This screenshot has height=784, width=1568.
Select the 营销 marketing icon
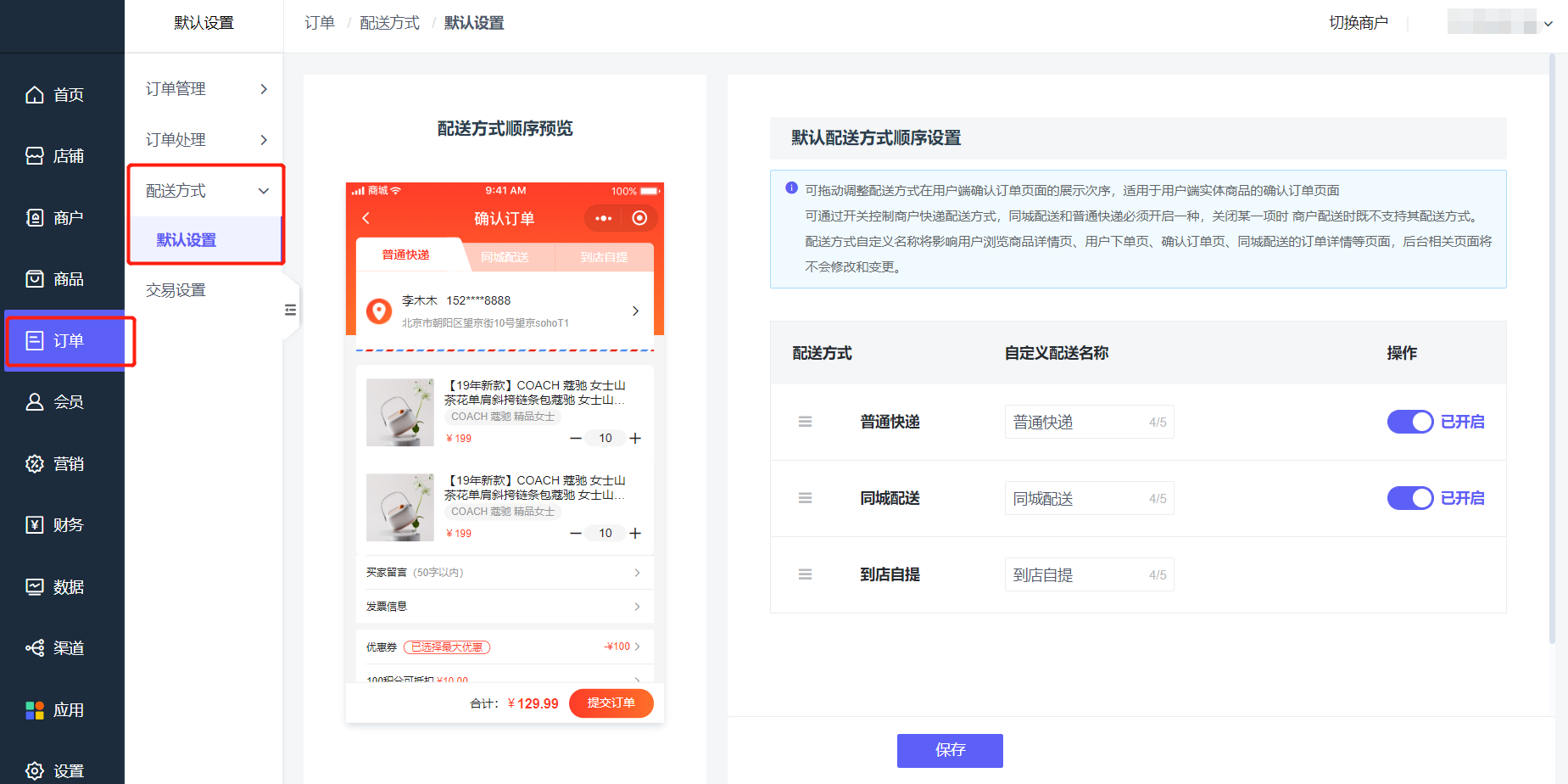click(35, 464)
